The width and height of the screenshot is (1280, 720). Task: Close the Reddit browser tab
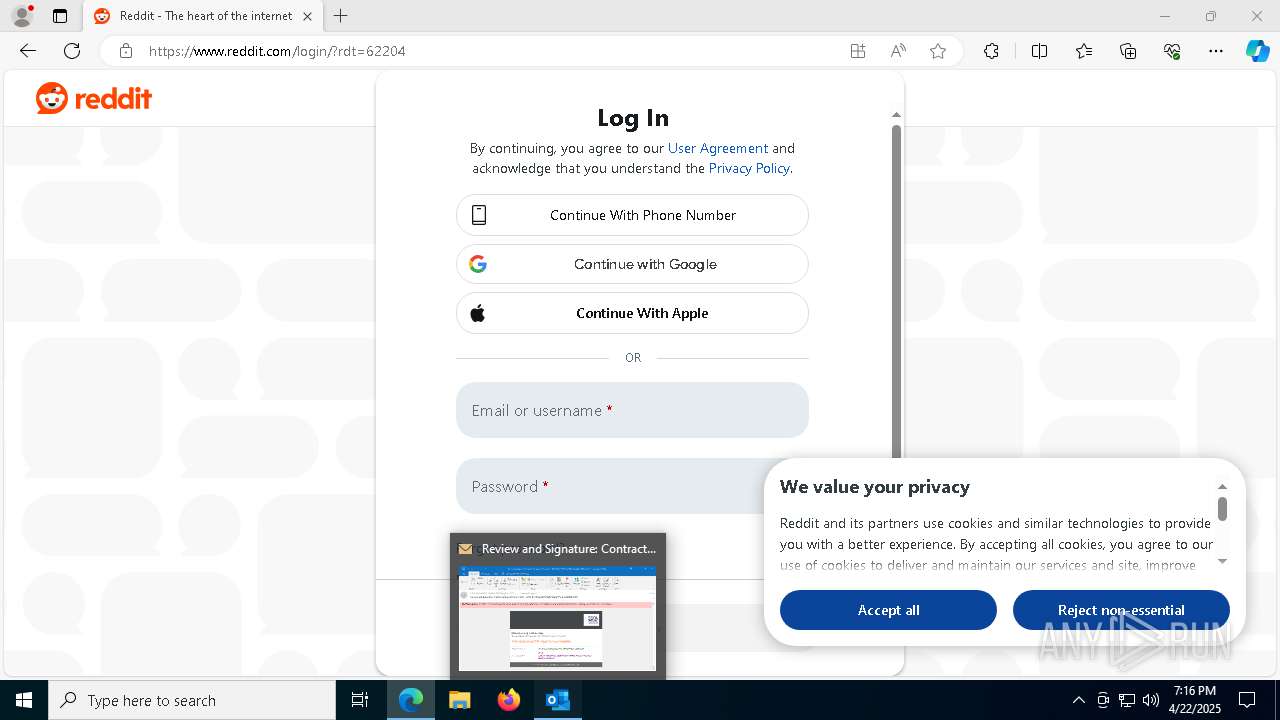click(x=307, y=16)
